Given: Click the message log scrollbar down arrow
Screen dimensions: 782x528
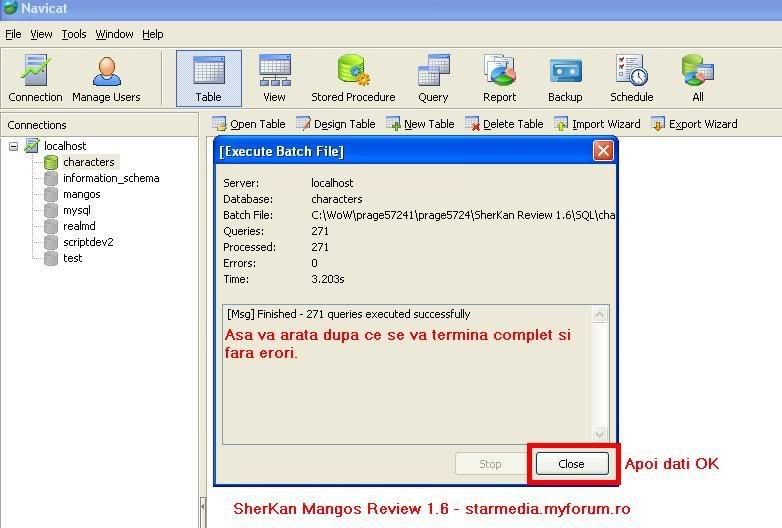Looking at the screenshot, I should (600, 435).
